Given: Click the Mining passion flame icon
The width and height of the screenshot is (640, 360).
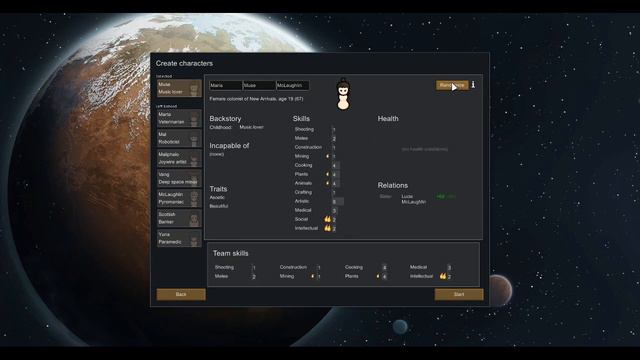Looking at the screenshot, I should coord(327,156).
